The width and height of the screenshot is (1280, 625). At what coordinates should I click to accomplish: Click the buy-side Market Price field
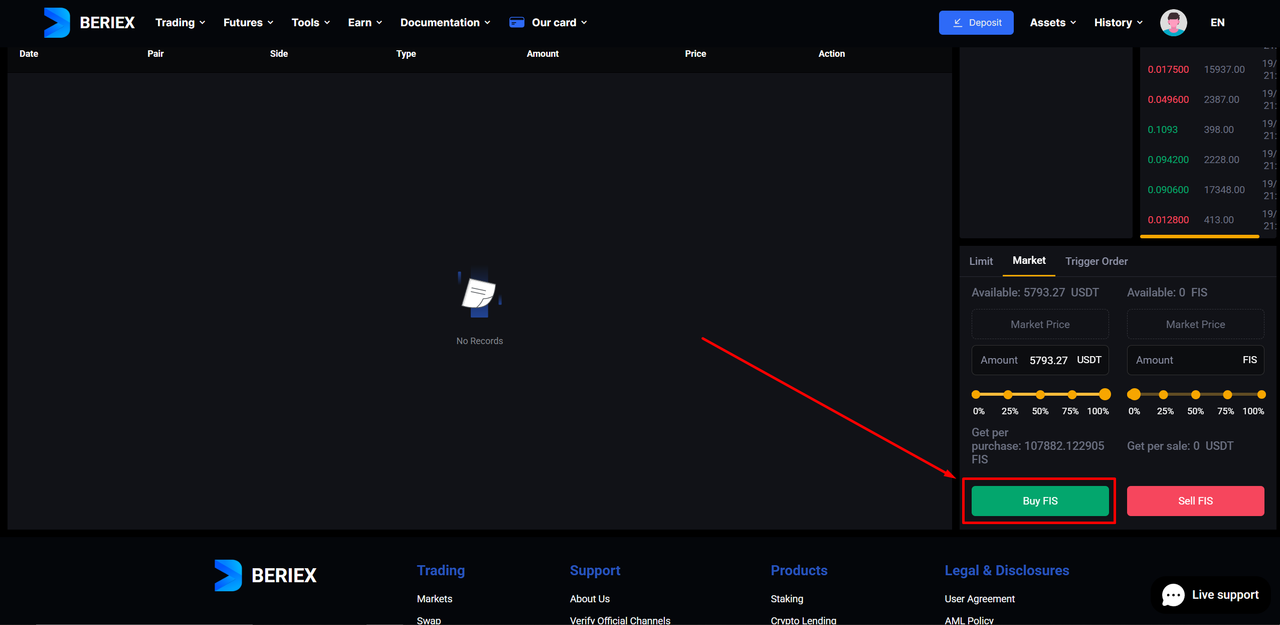[1040, 324]
